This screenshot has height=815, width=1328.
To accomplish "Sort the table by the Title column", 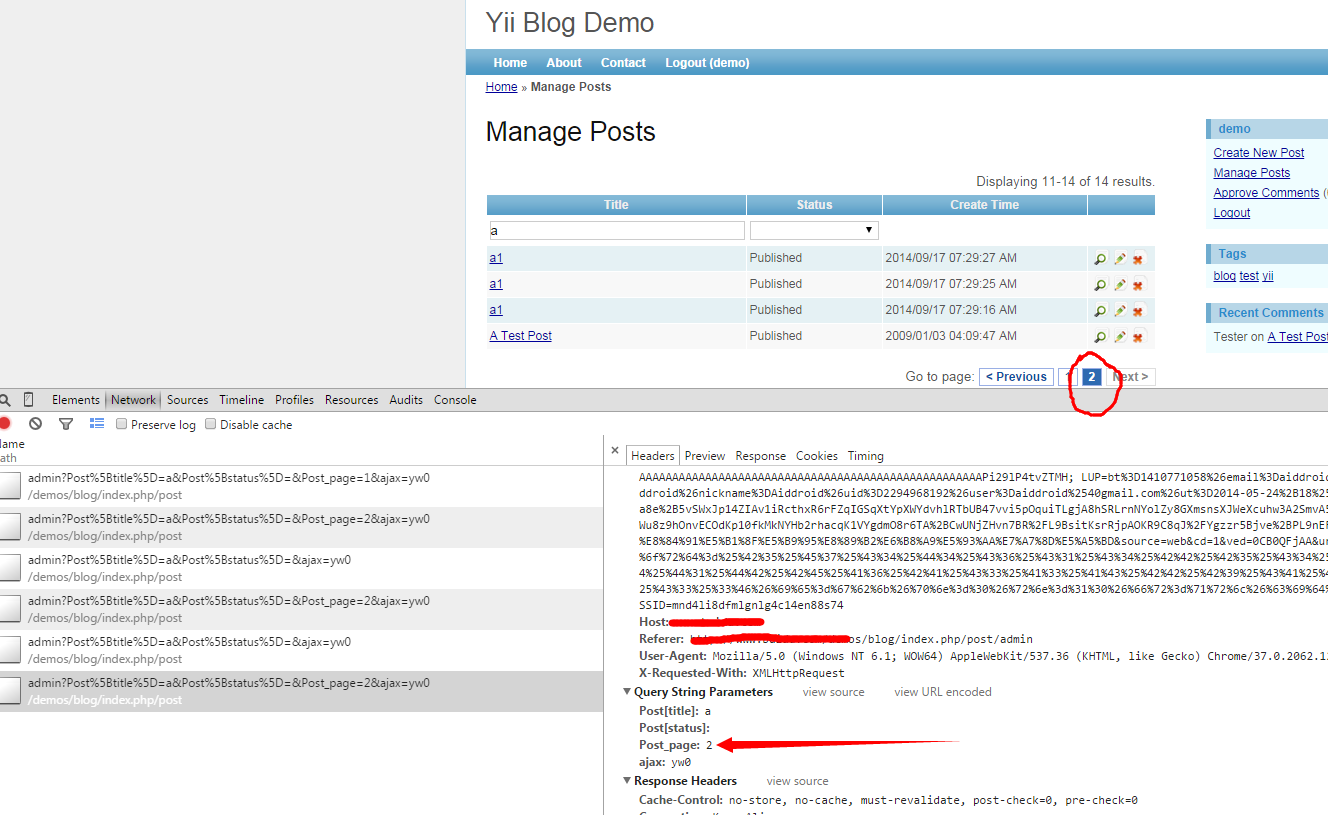I will point(616,205).
